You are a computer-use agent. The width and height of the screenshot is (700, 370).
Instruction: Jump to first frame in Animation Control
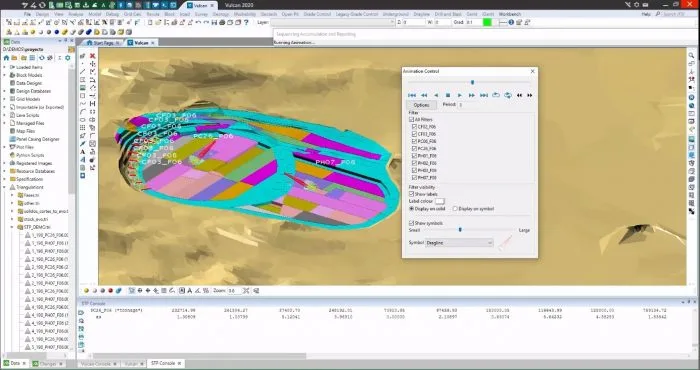coord(412,95)
